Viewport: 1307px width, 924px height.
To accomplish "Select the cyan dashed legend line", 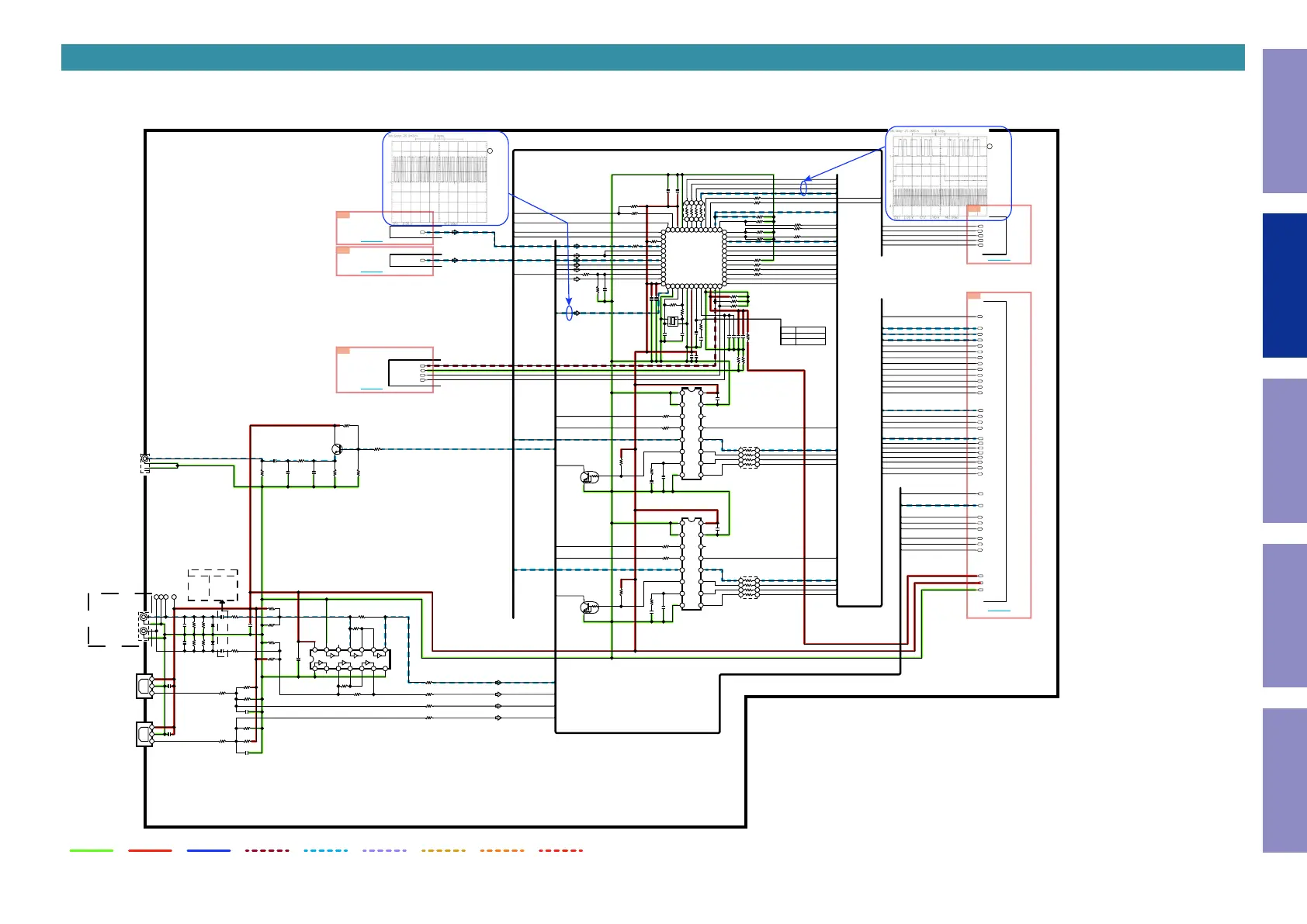I will point(326,850).
